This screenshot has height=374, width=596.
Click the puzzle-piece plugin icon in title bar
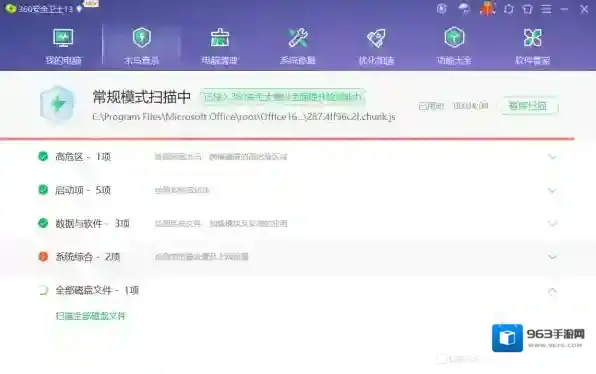[x=509, y=9]
